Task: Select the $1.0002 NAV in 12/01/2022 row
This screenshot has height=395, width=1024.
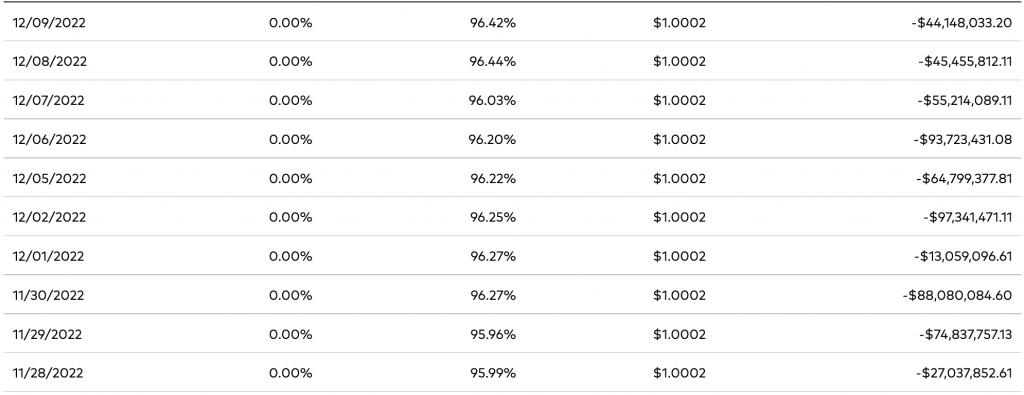Action: pyautogui.click(x=679, y=257)
